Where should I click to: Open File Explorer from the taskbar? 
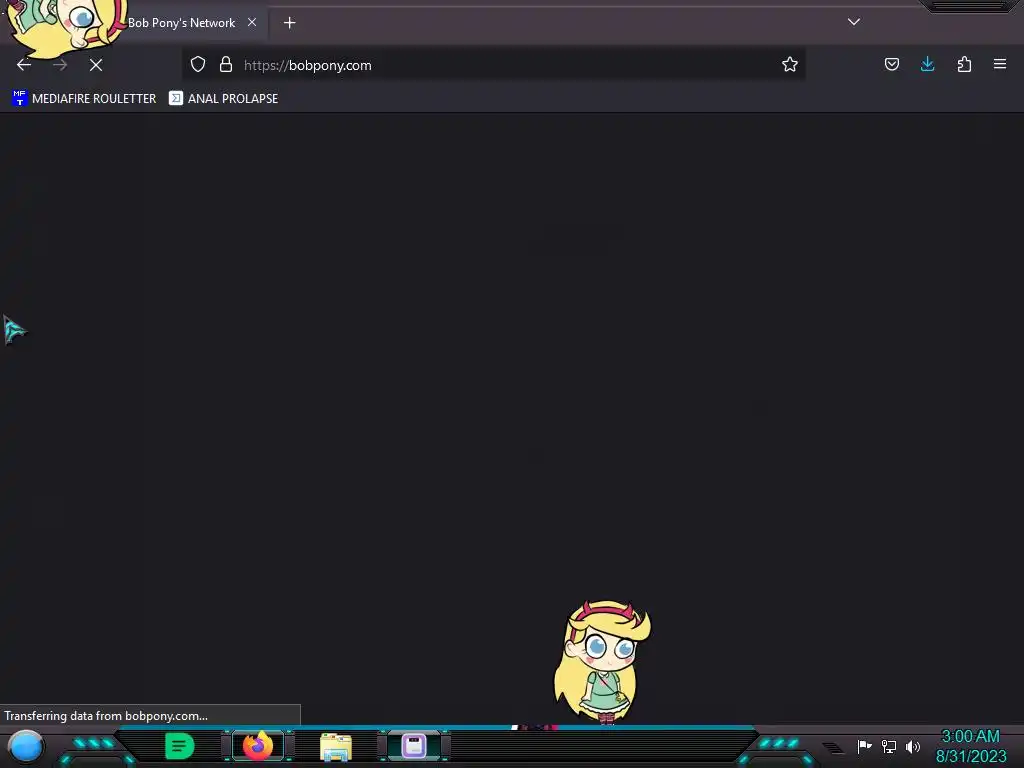click(336, 746)
